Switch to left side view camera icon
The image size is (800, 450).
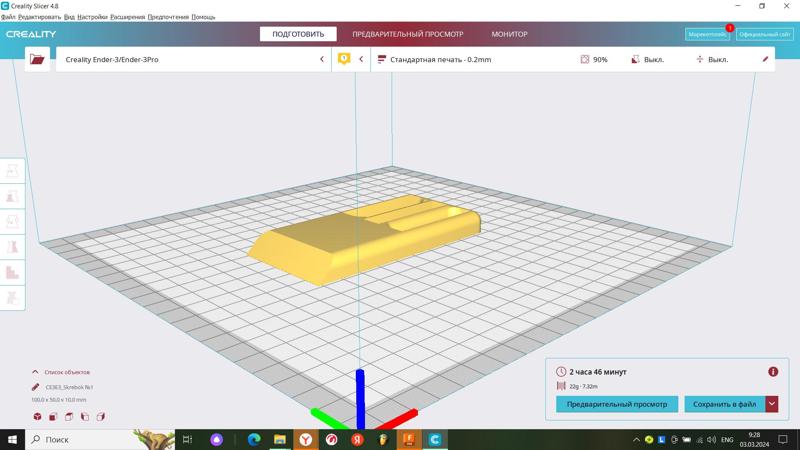click(x=85, y=416)
